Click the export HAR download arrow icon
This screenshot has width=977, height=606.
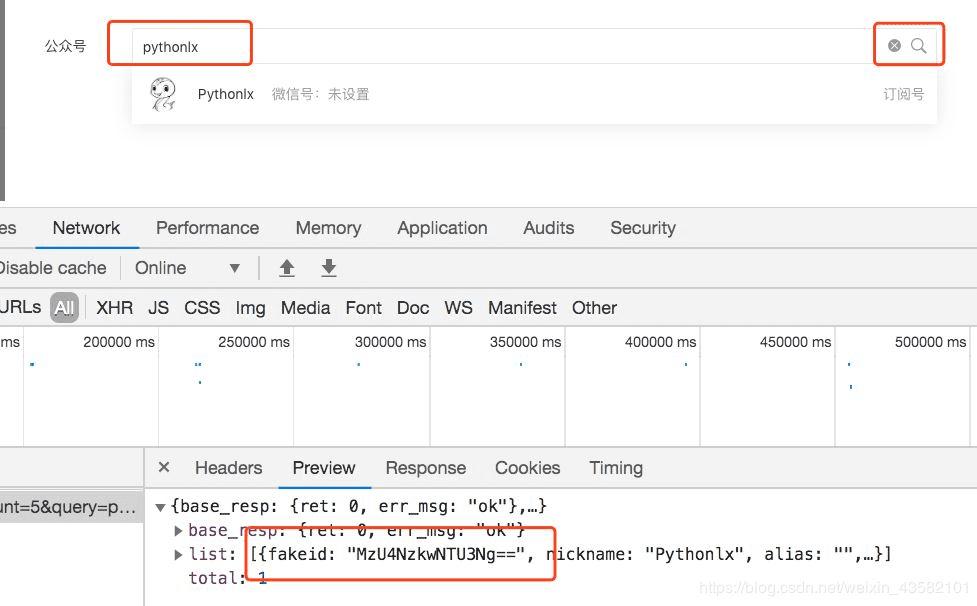328,268
